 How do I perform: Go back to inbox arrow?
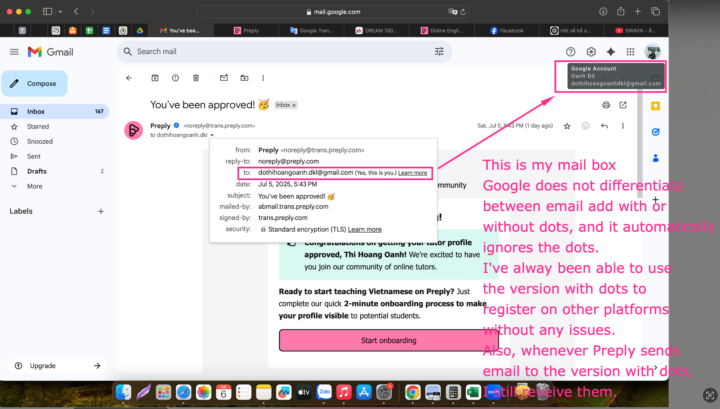[x=129, y=78]
